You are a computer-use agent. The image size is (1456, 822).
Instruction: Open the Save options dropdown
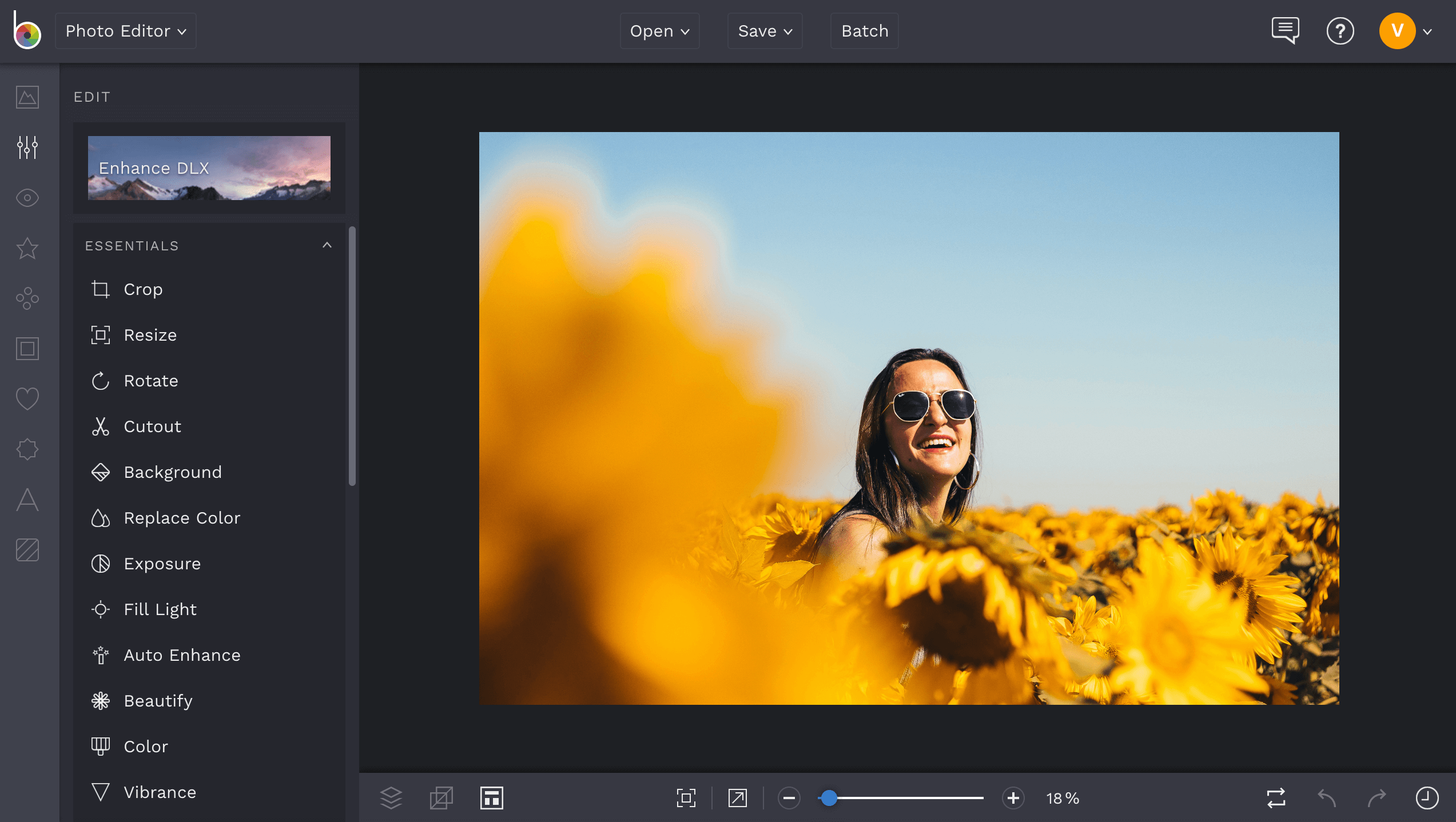click(x=765, y=31)
